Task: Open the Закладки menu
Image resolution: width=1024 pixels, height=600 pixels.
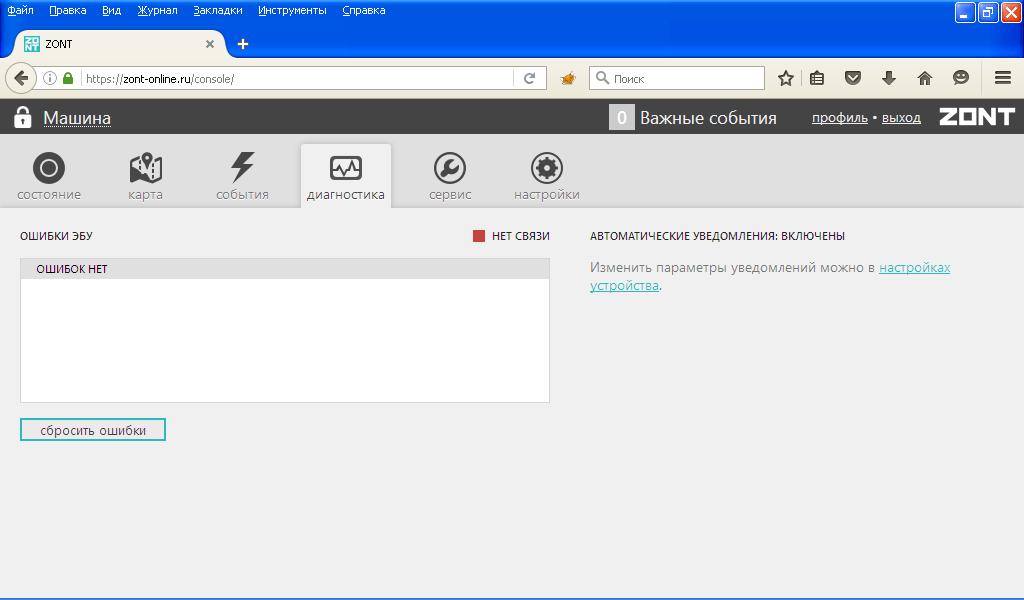Action: coord(217,10)
